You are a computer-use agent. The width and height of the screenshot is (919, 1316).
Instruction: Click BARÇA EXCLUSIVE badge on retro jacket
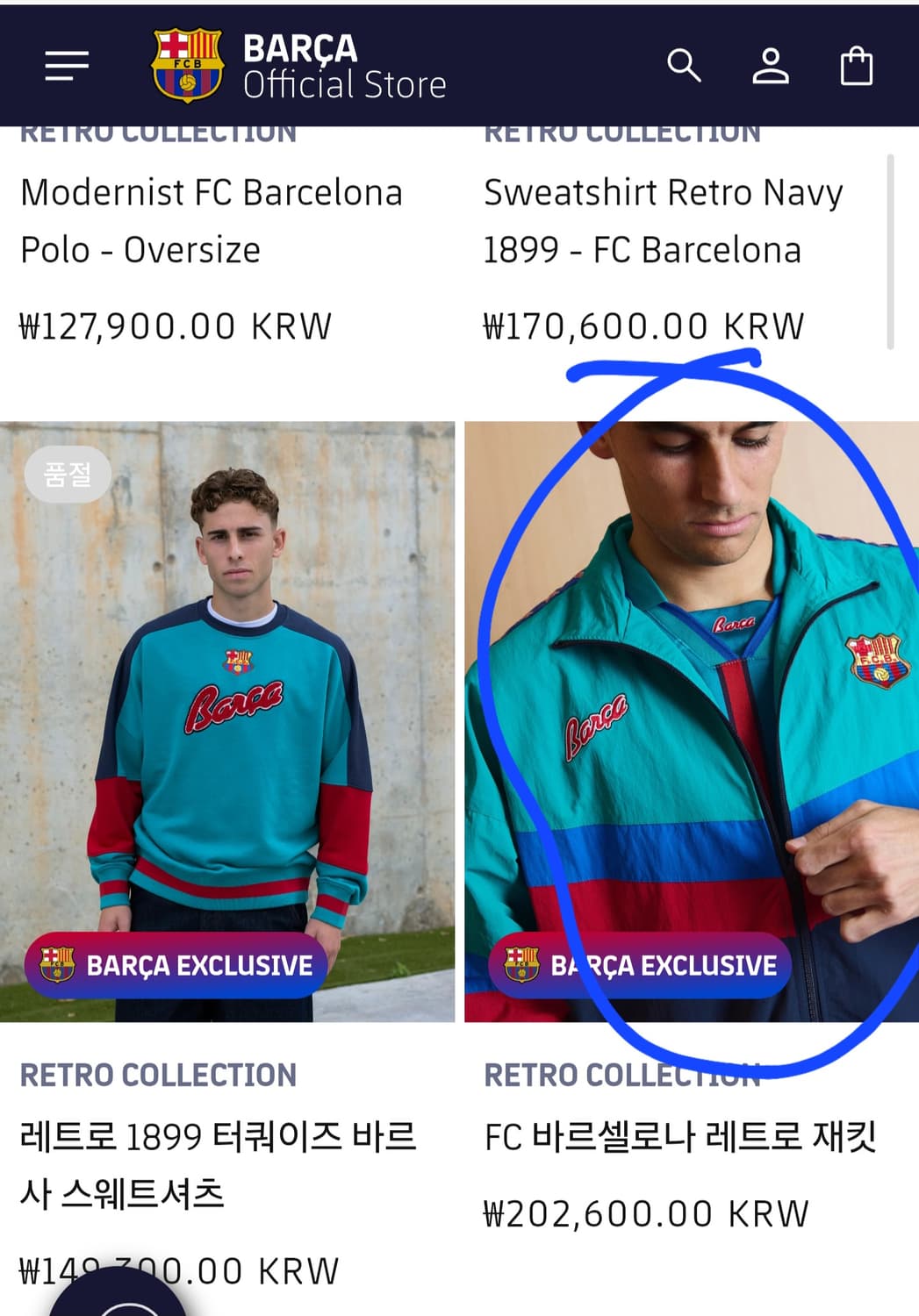[x=640, y=965]
